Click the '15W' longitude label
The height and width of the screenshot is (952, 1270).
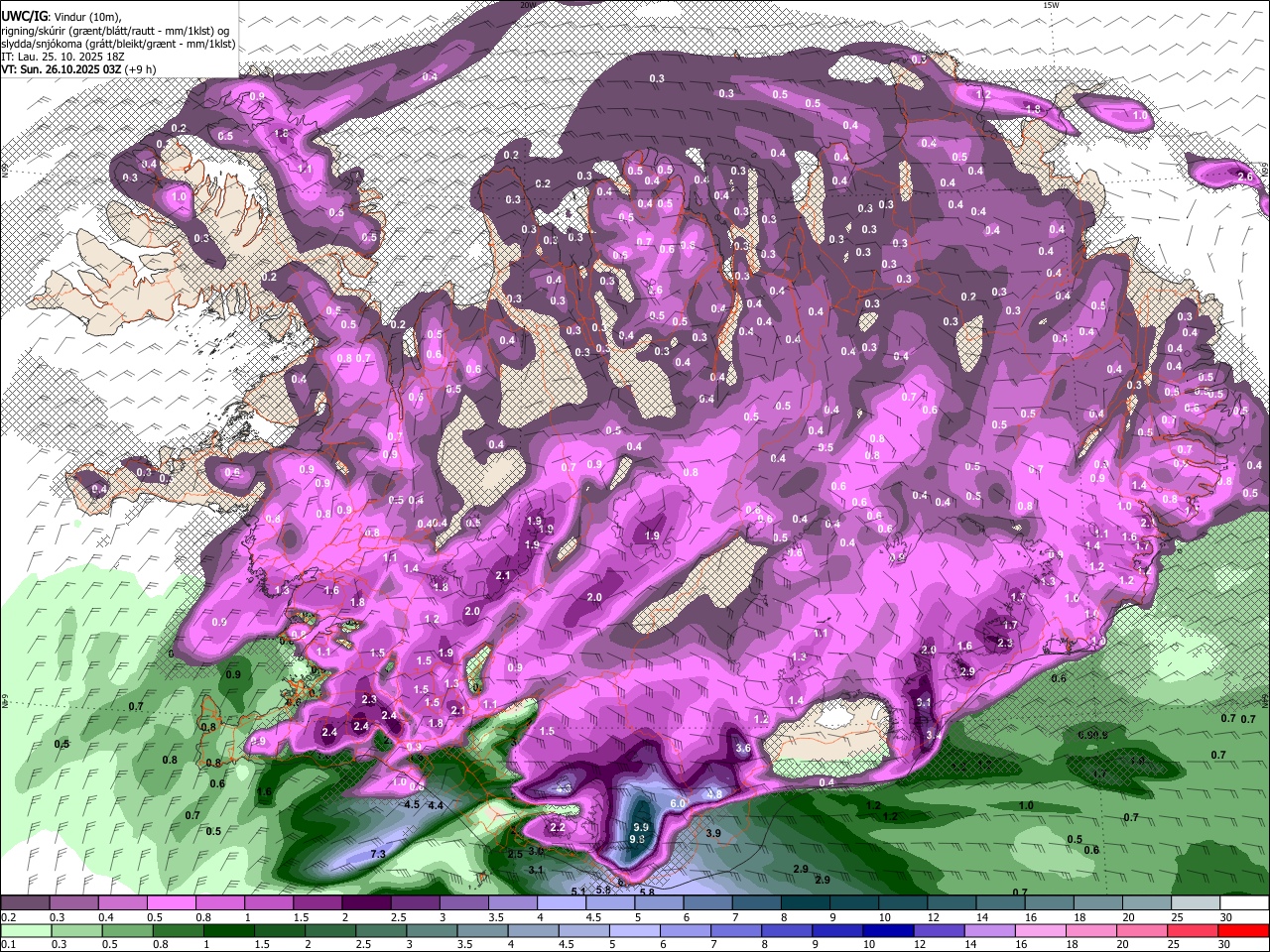tap(1051, 5)
